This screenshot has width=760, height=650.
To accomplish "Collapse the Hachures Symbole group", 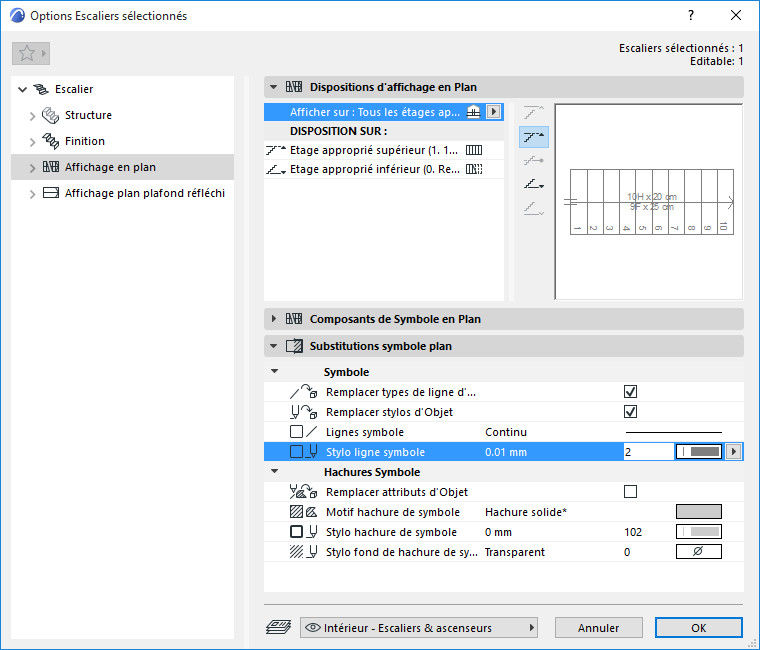I will [274, 471].
